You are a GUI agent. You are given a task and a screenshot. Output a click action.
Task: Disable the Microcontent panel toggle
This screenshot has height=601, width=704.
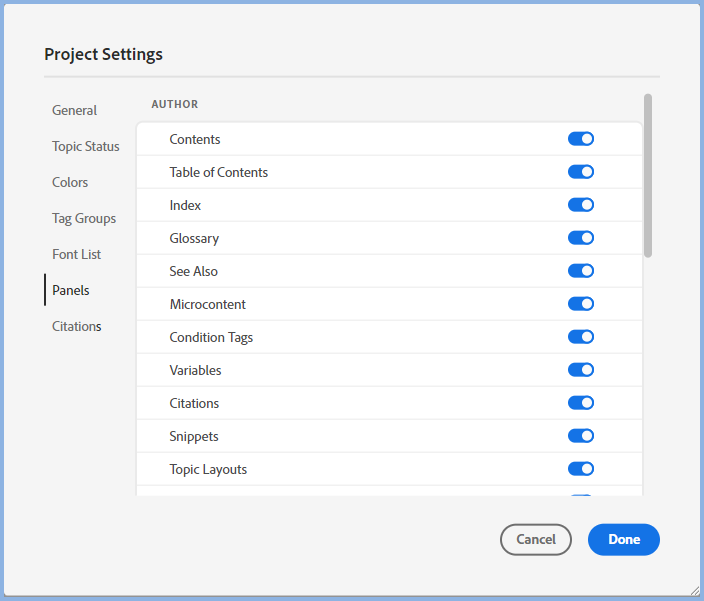(x=580, y=304)
